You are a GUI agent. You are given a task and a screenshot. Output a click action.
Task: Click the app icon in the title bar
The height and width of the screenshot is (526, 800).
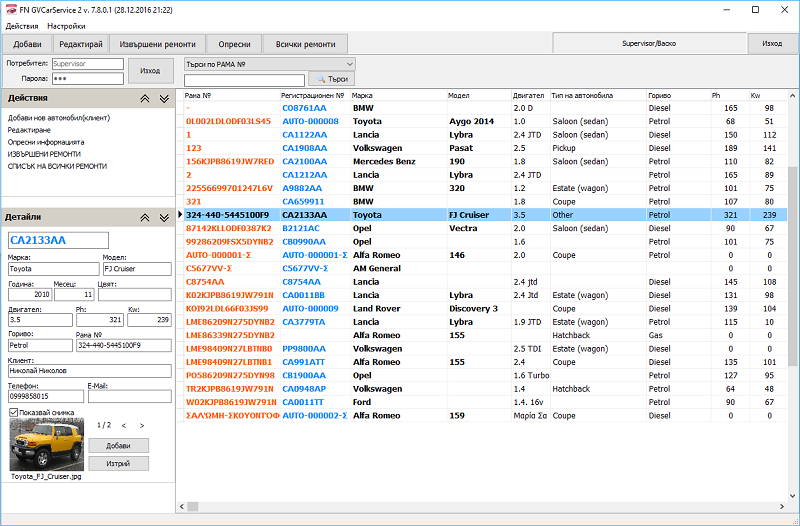(x=9, y=8)
